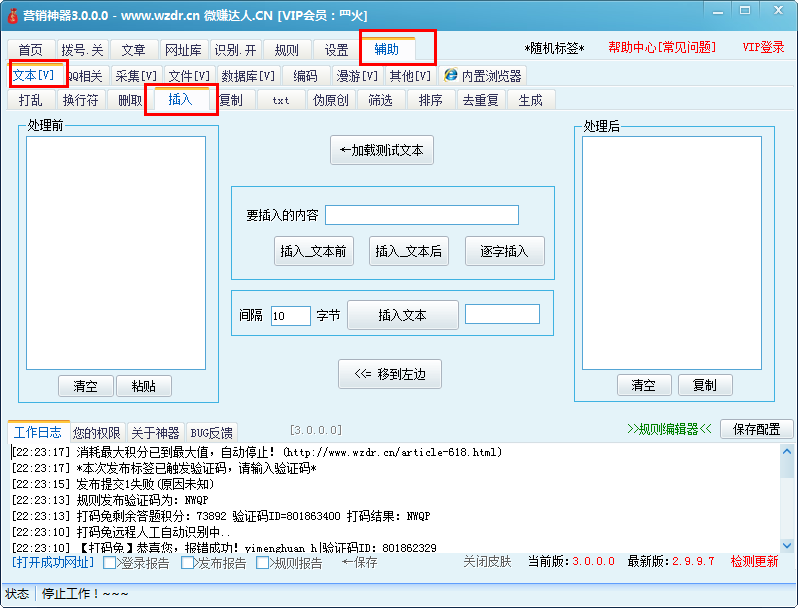Viewport: 798px width, 608px height.
Task: Click the VIP登录 link
Action: click(x=763, y=47)
